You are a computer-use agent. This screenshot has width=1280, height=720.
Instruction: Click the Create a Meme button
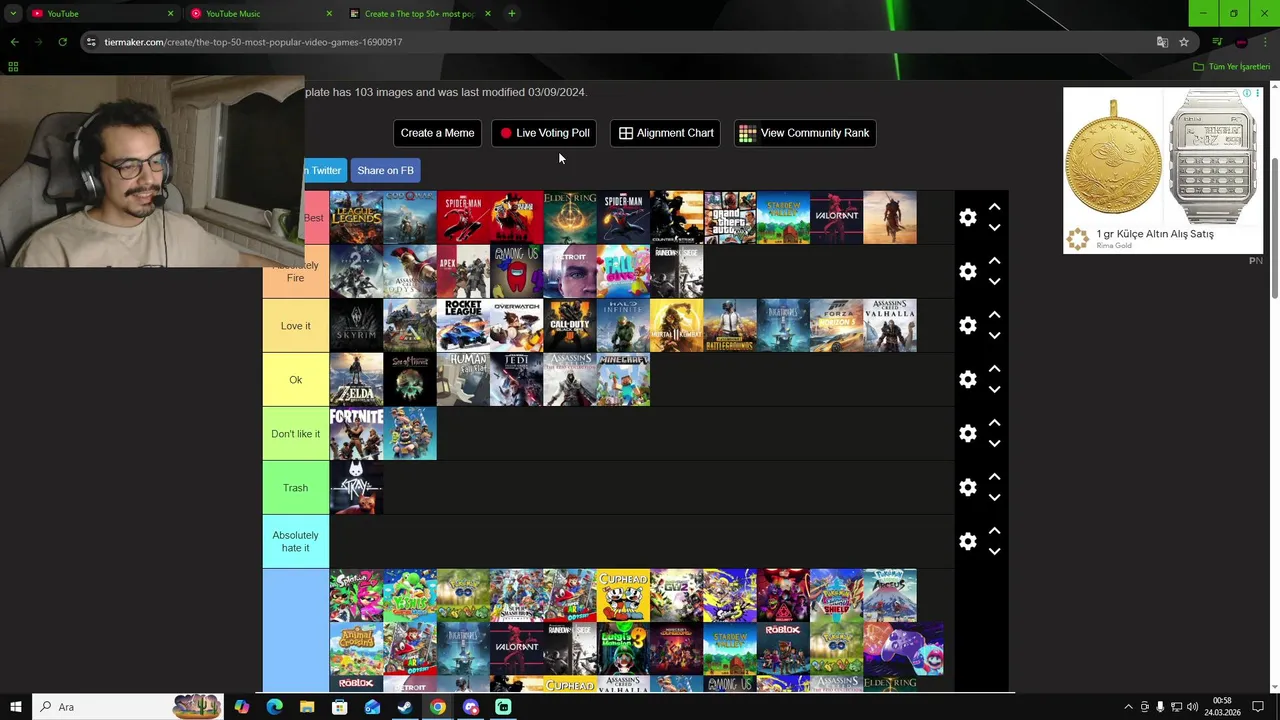tap(437, 133)
